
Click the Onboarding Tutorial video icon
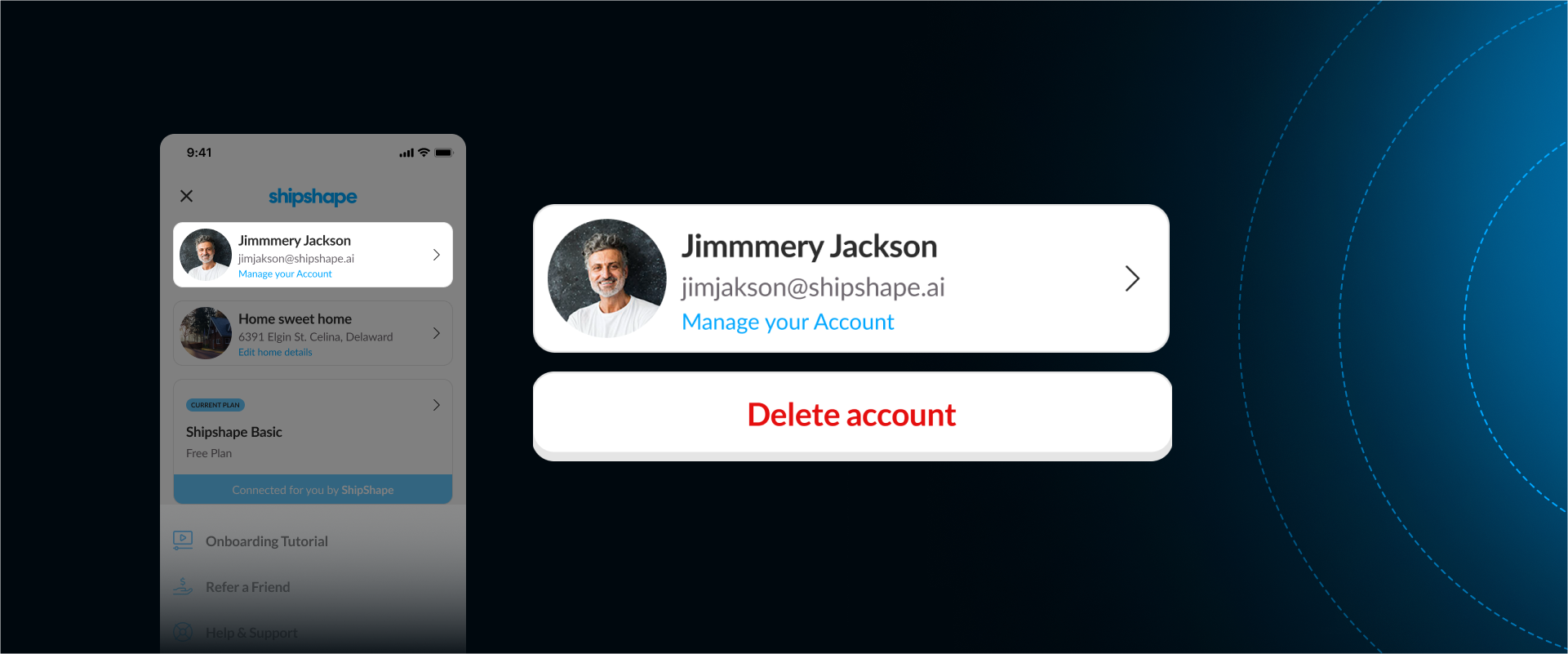pyautogui.click(x=183, y=541)
